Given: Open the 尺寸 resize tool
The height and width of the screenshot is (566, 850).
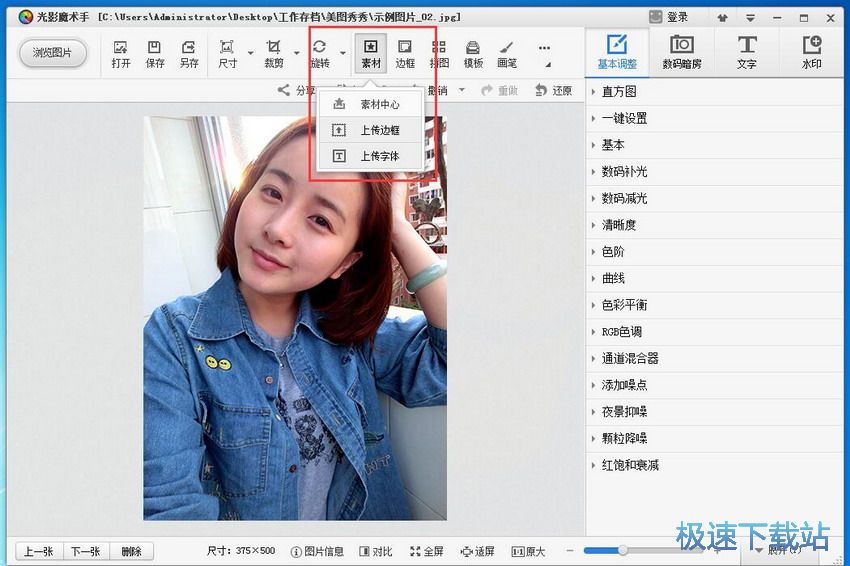Looking at the screenshot, I should tap(227, 54).
